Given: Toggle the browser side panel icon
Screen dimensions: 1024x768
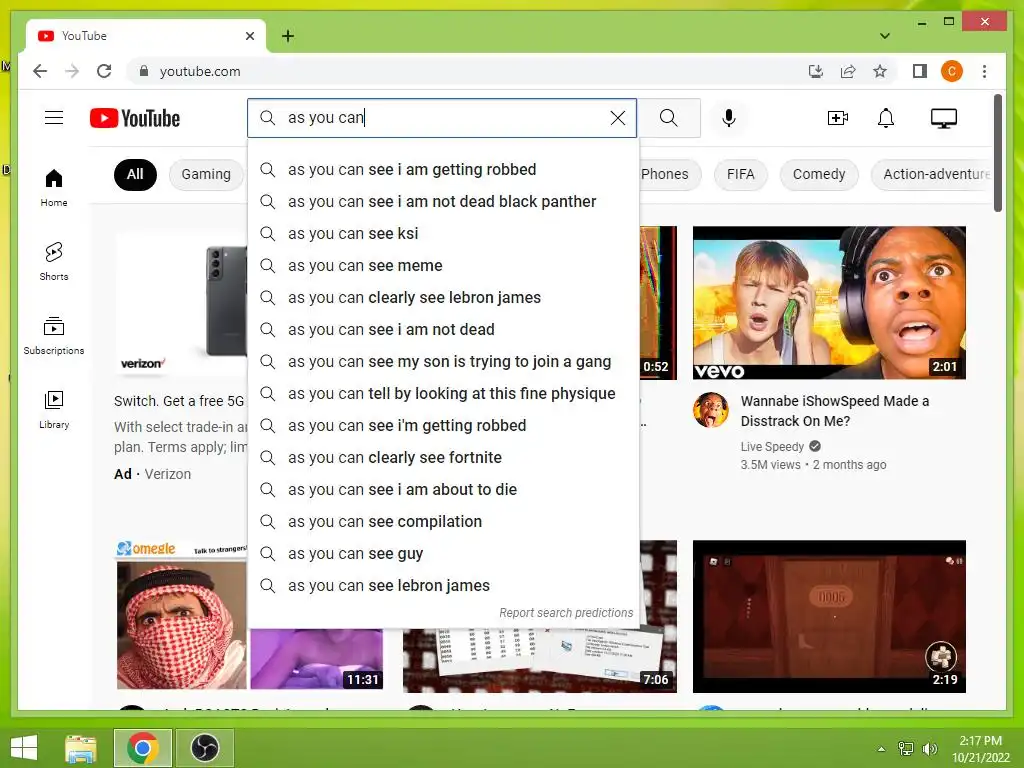Looking at the screenshot, I should [920, 71].
